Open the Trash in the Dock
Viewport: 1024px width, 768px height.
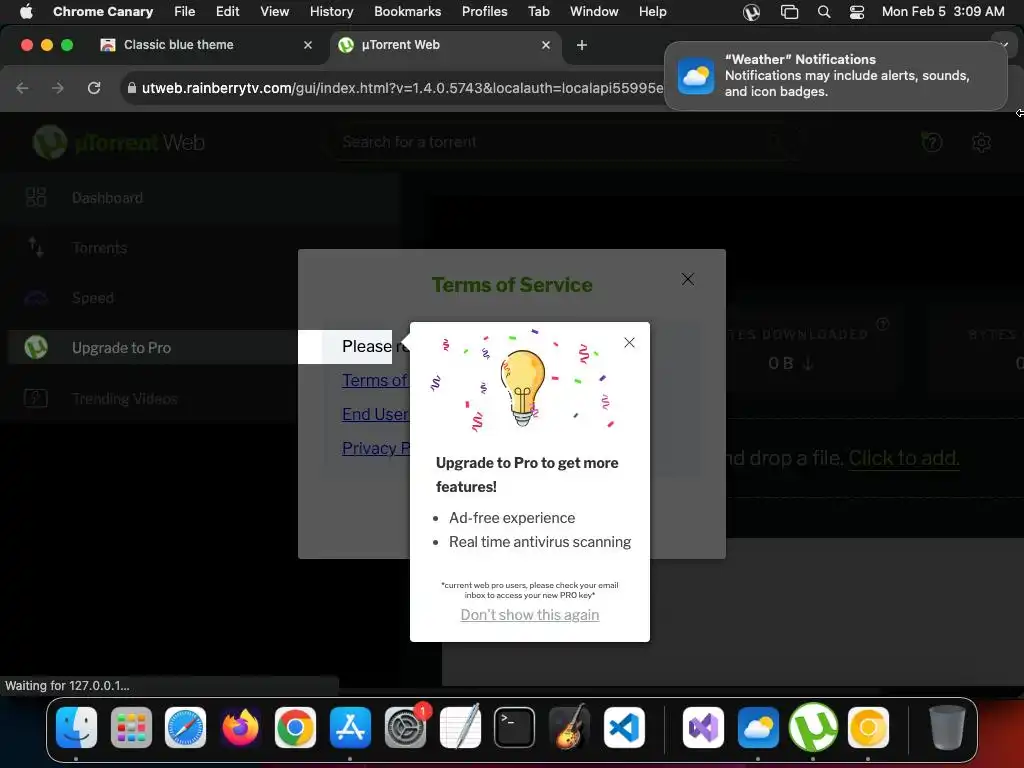click(x=946, y=728)
